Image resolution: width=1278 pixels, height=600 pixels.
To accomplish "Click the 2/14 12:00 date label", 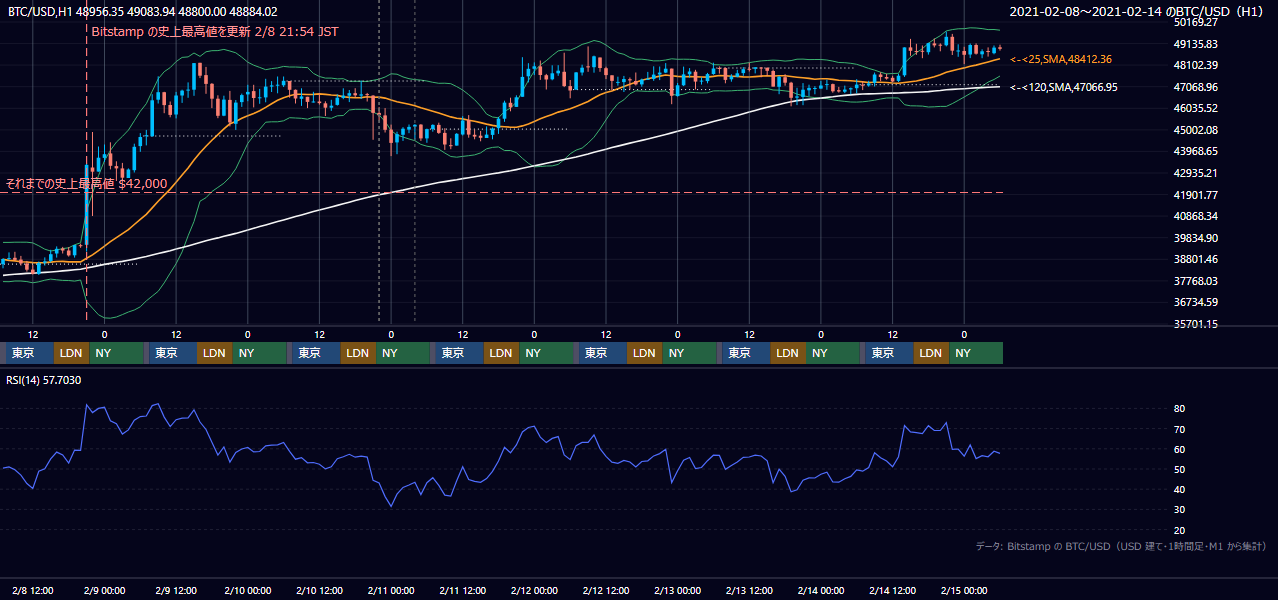I will pos(893,590).
